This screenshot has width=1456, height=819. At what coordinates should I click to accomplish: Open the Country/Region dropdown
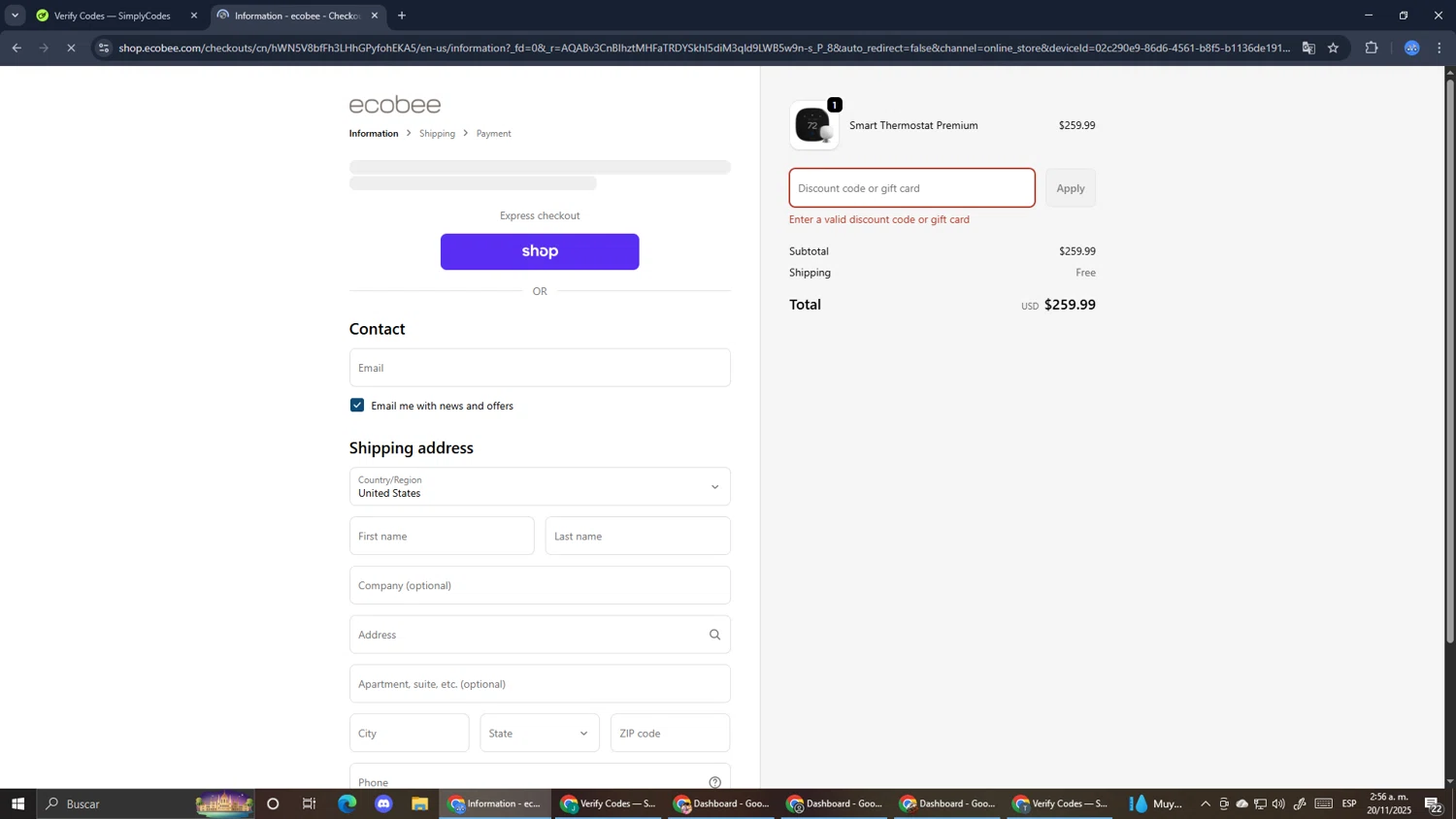pyautogui.click(x=540, y=486)
